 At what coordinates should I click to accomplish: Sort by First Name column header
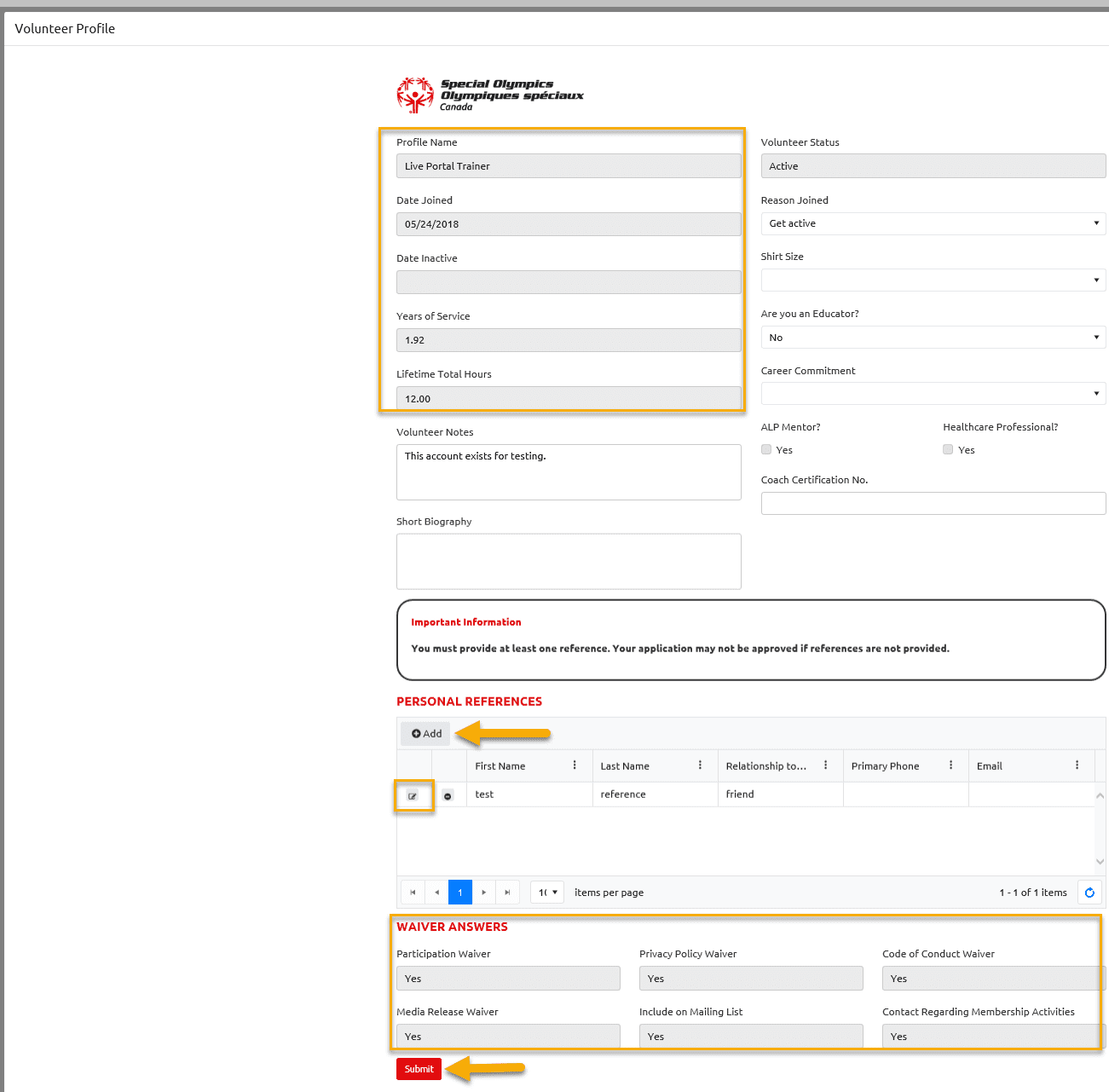[x=500, y=766]
